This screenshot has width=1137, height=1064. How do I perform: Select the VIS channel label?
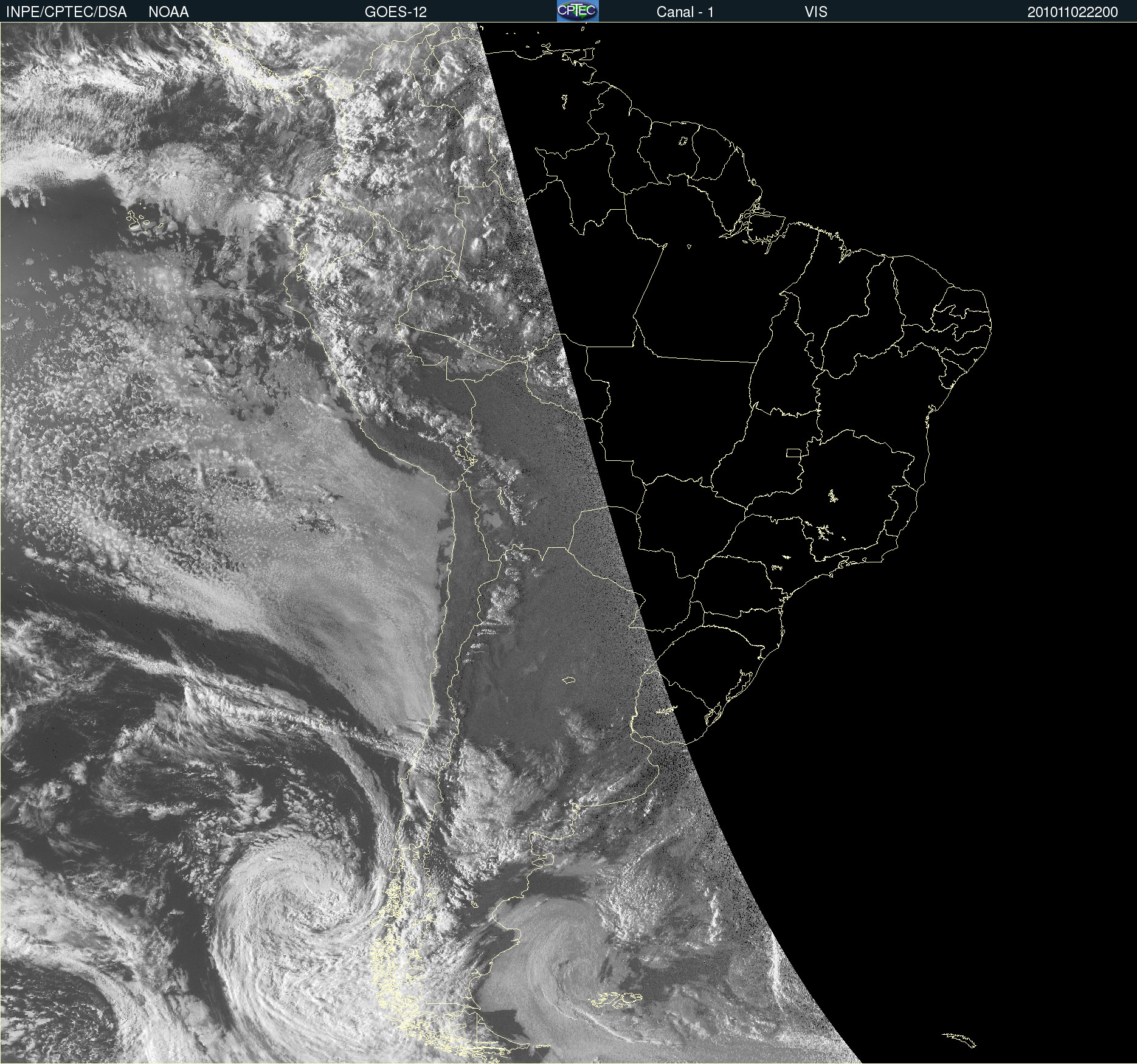pos(816,12)
